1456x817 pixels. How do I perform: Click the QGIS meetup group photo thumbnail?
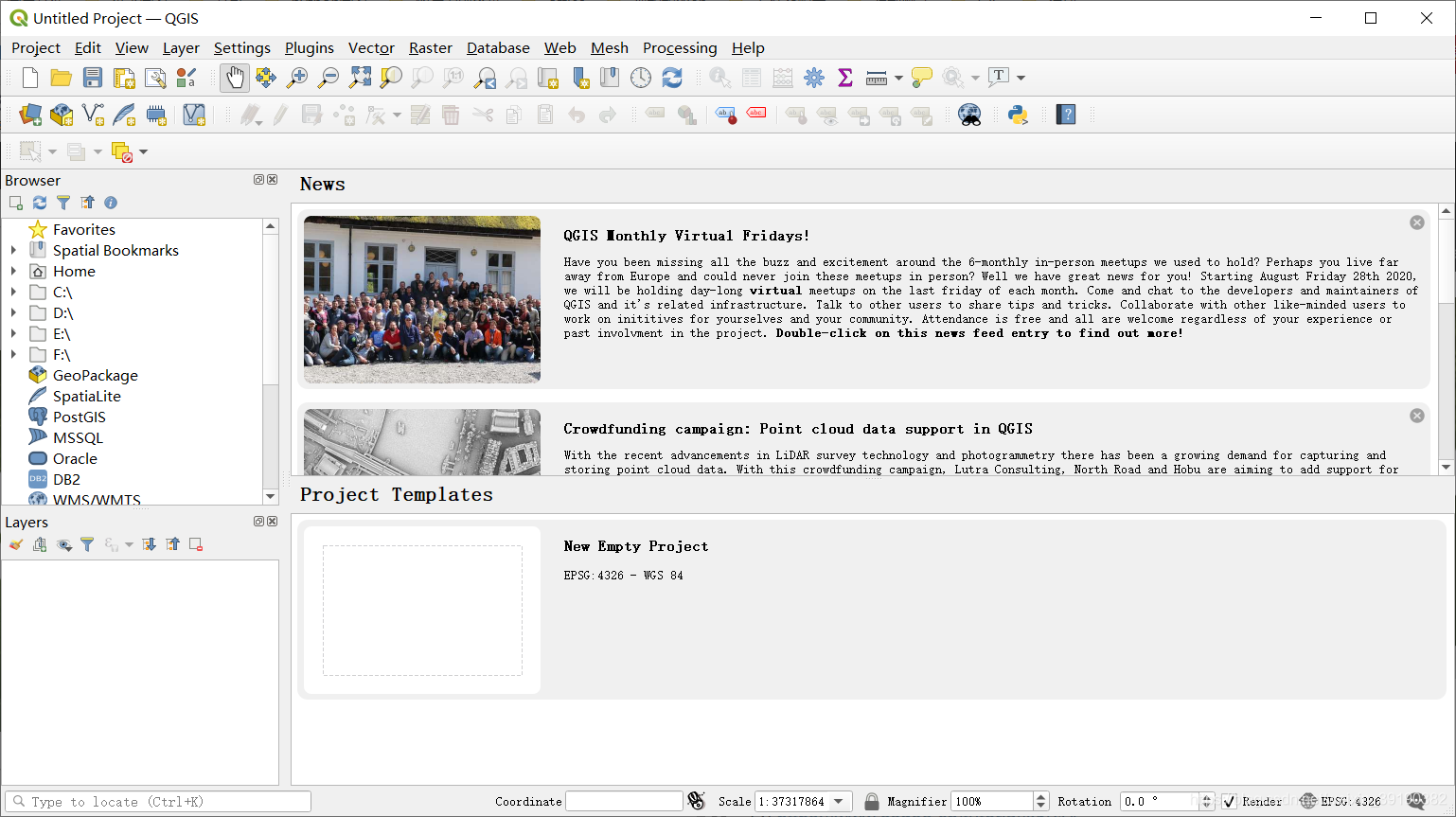coord(422,299)
